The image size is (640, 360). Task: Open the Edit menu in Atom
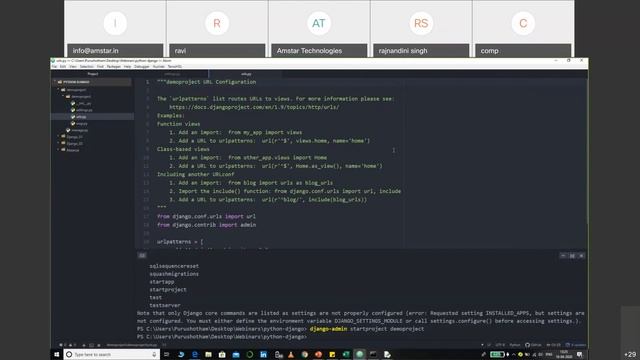pos(63,67)
